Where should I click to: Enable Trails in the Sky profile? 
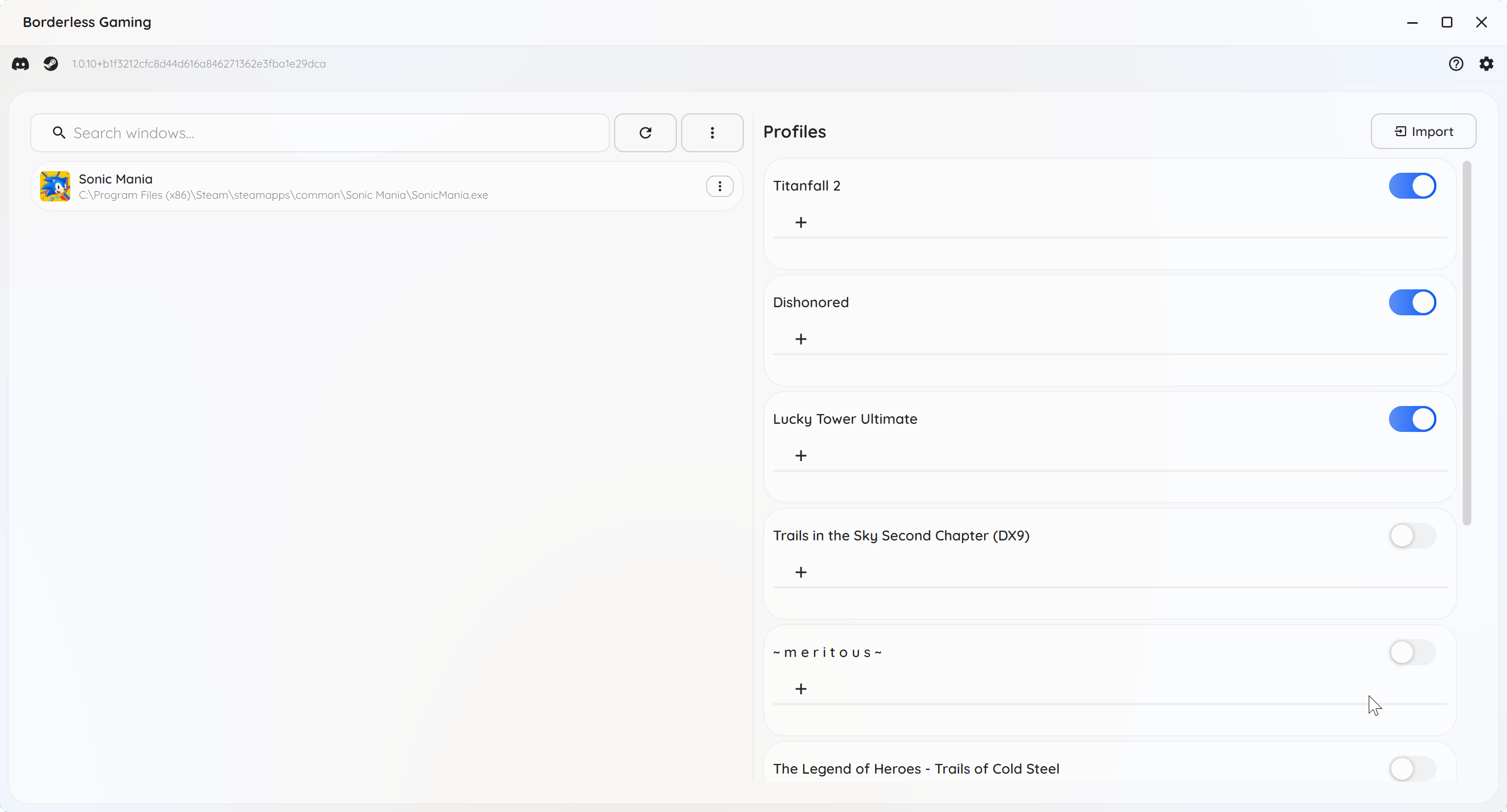(1411, 536)
